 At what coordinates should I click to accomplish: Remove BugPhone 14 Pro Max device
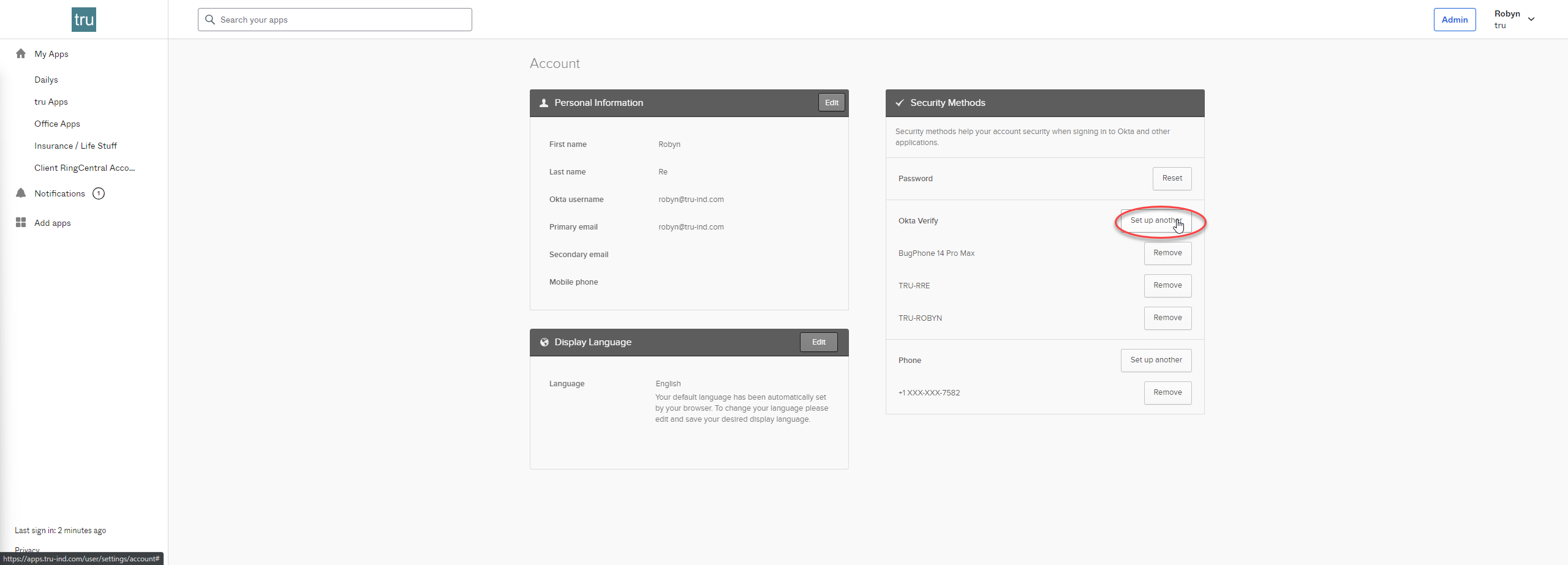click(1168, 253)
